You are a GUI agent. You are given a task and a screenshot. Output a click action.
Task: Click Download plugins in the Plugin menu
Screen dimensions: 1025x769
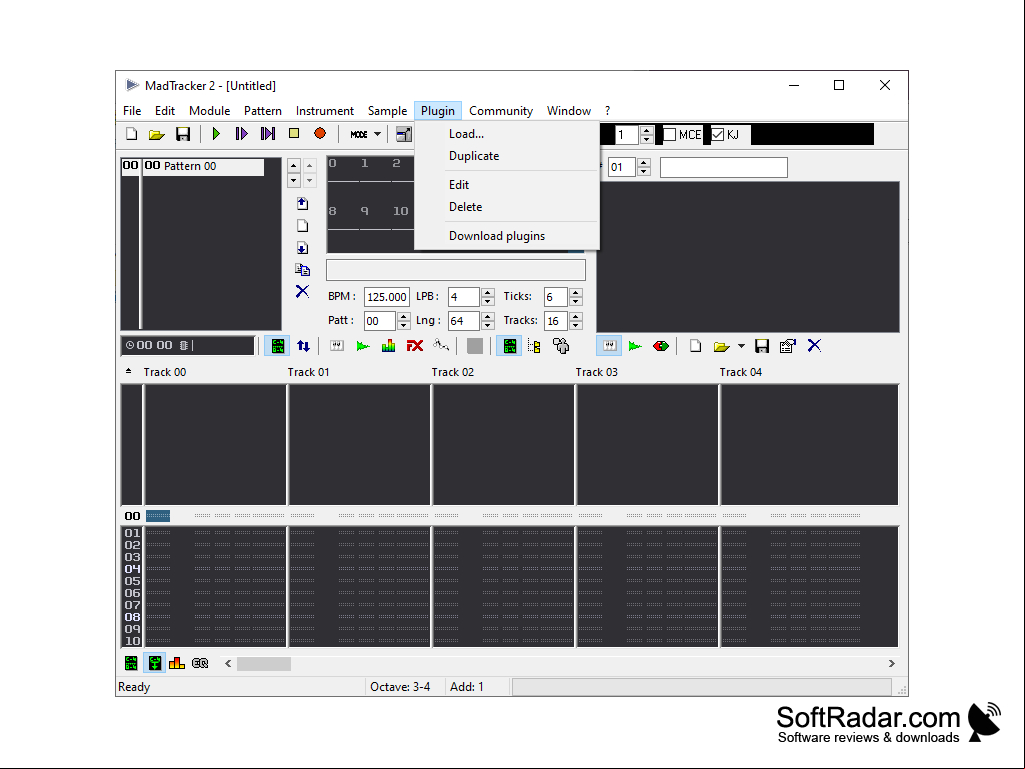coord(497,236)
